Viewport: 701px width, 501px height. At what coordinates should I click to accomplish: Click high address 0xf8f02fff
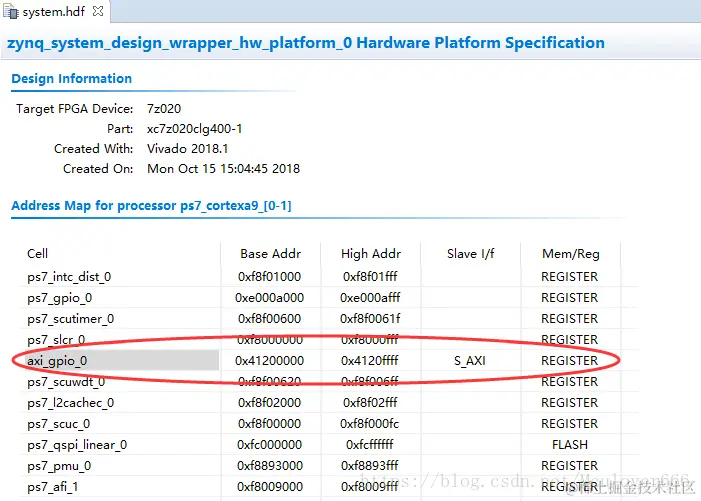(370, 403)
